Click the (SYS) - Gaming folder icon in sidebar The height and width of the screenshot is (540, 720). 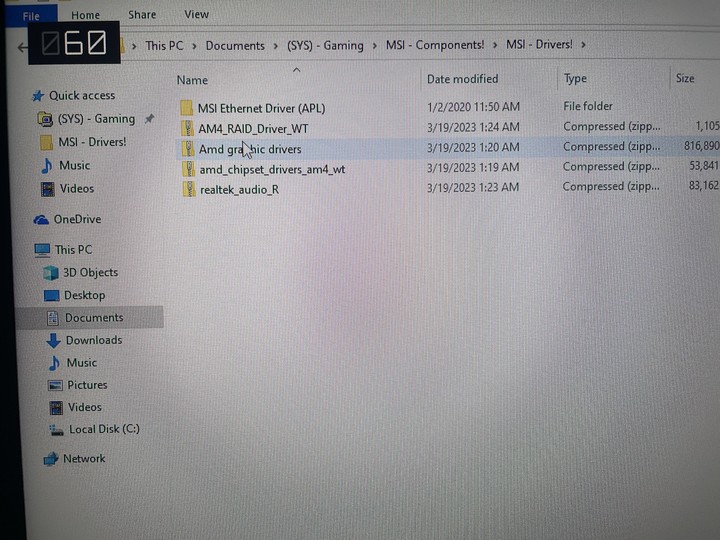point(45,119)
